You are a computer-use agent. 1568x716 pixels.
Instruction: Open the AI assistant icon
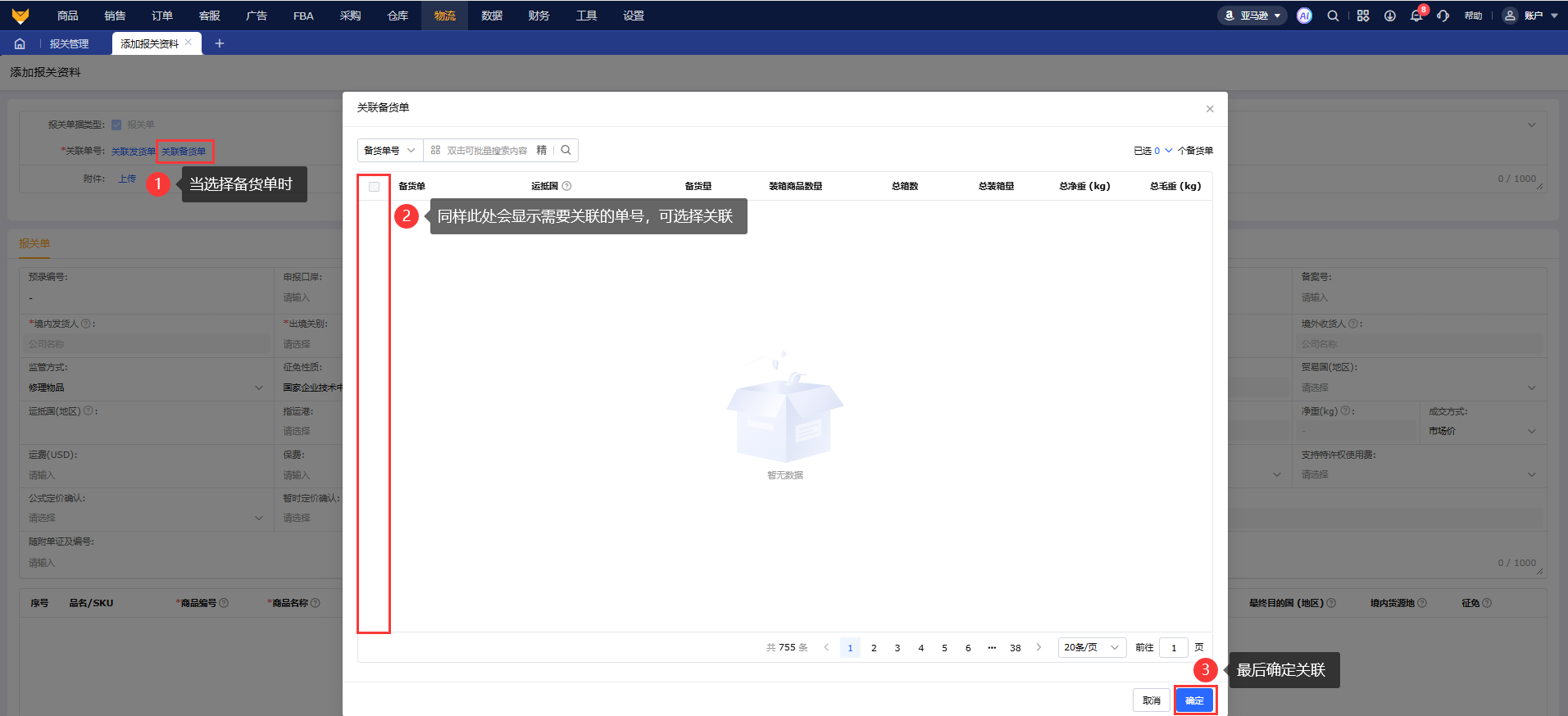1304,16
